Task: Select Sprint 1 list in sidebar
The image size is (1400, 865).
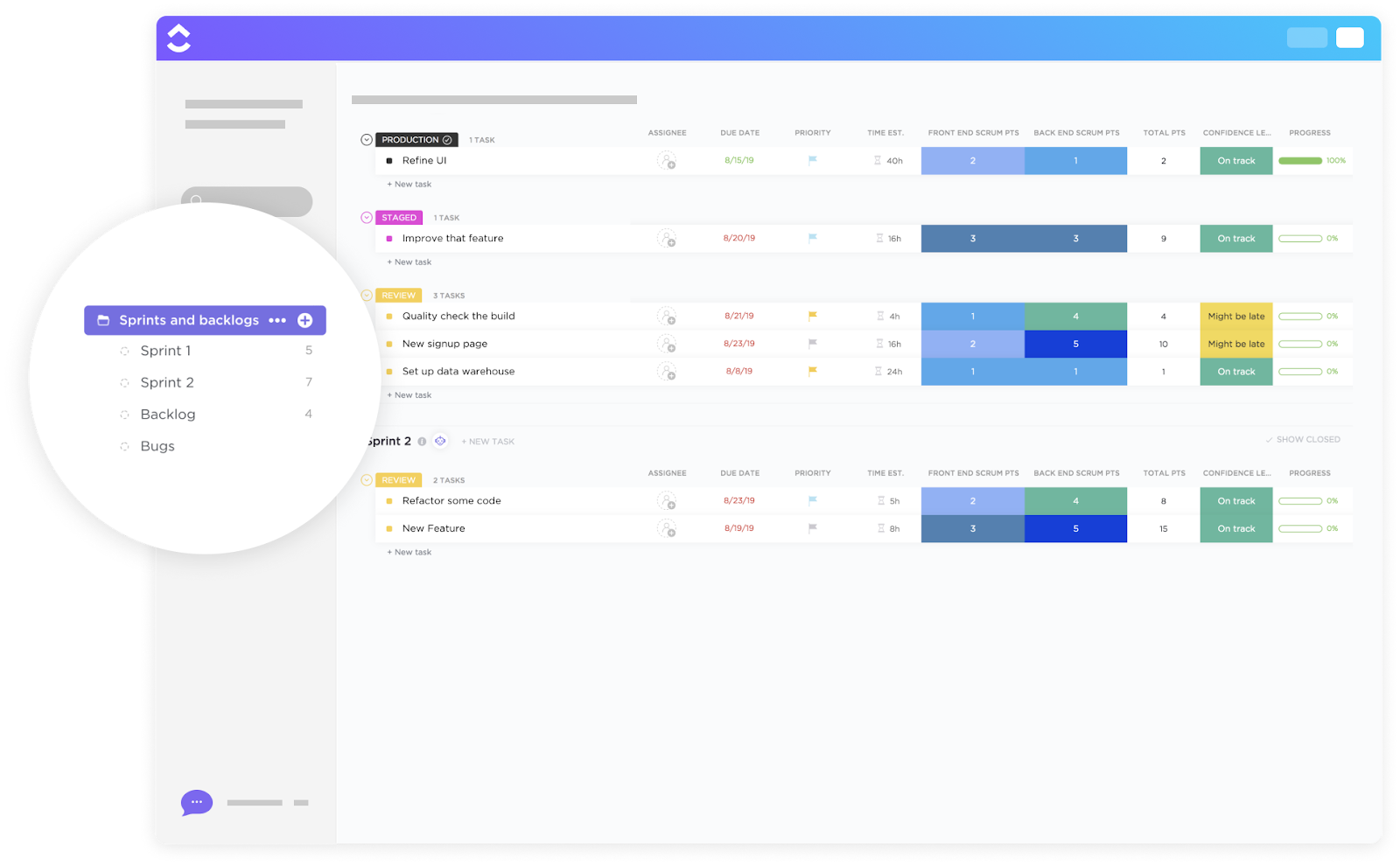Action: pyautogui.click(x=165, y=351)
